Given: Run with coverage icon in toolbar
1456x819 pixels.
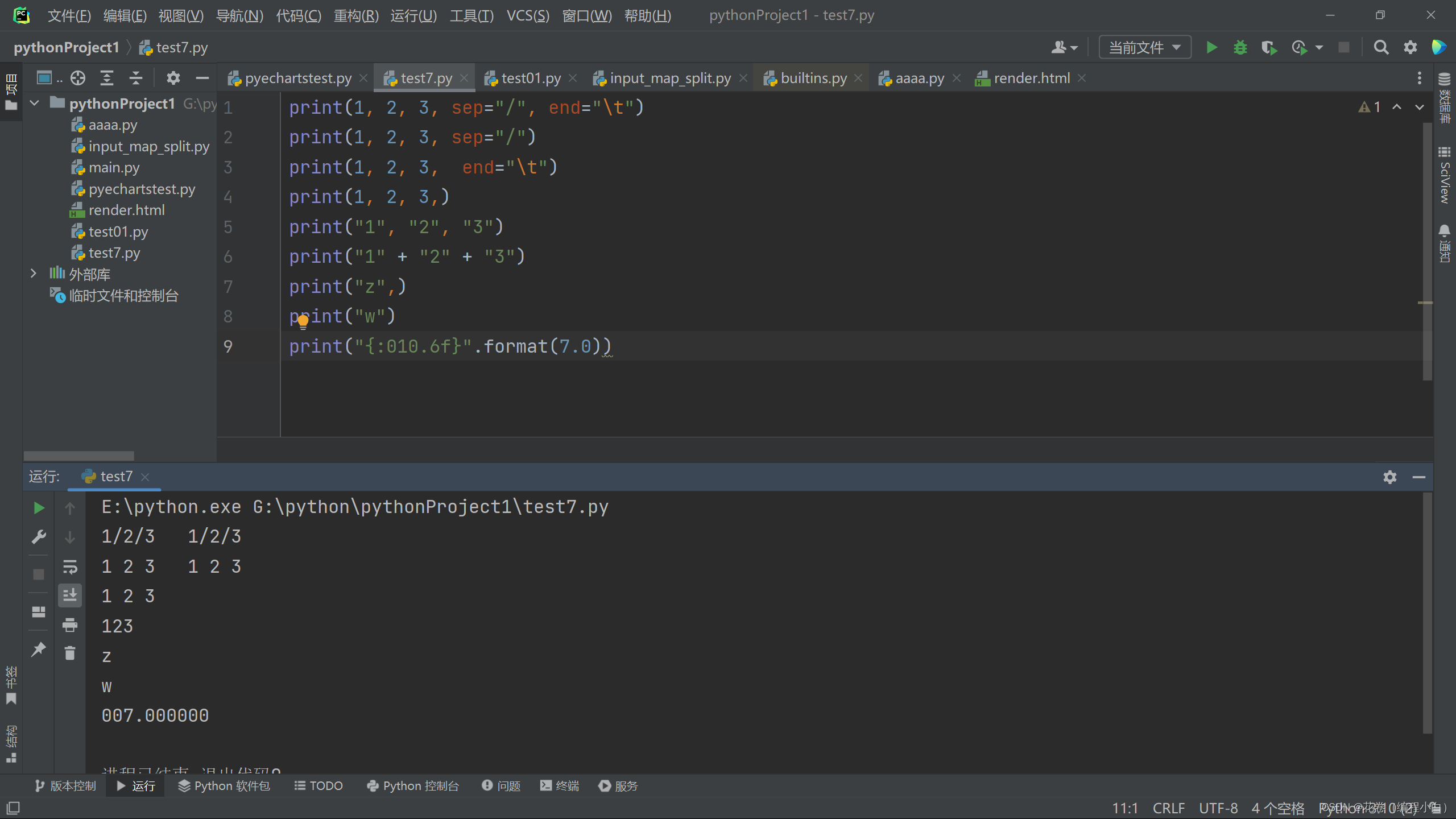Looking at the screenshot, I should pyautogui.click(x=1269, y=47).
